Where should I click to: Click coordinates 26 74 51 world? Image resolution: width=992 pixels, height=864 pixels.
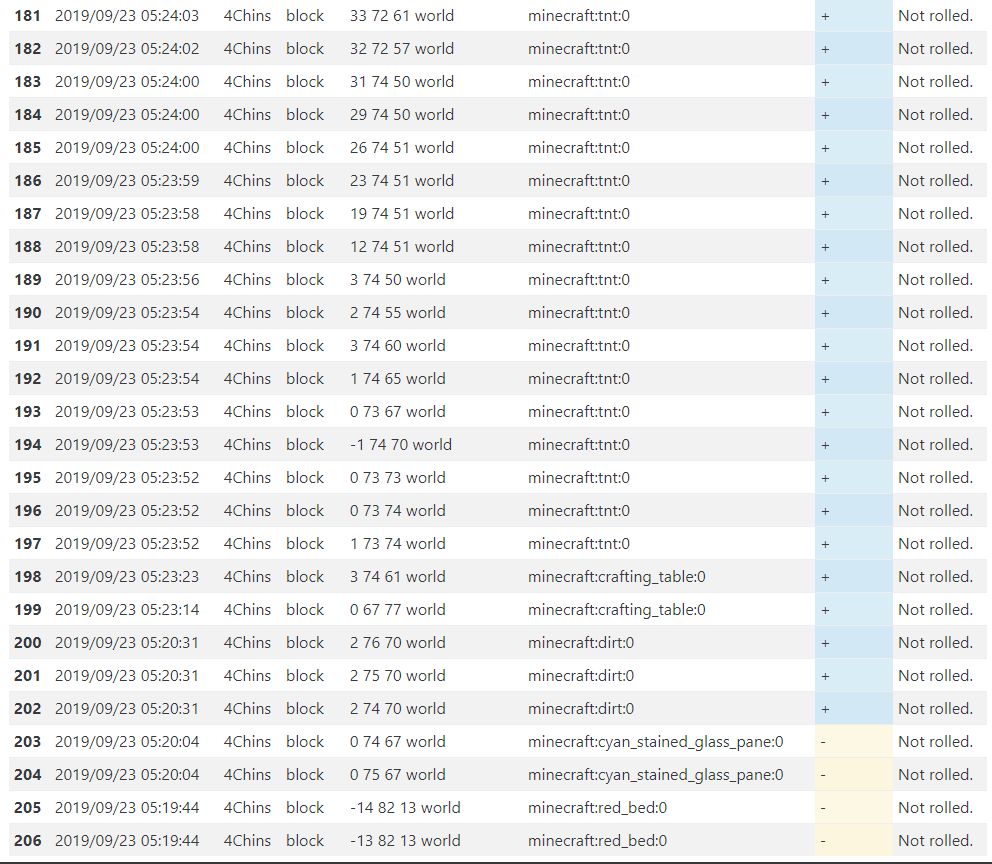tap(402, 147)
